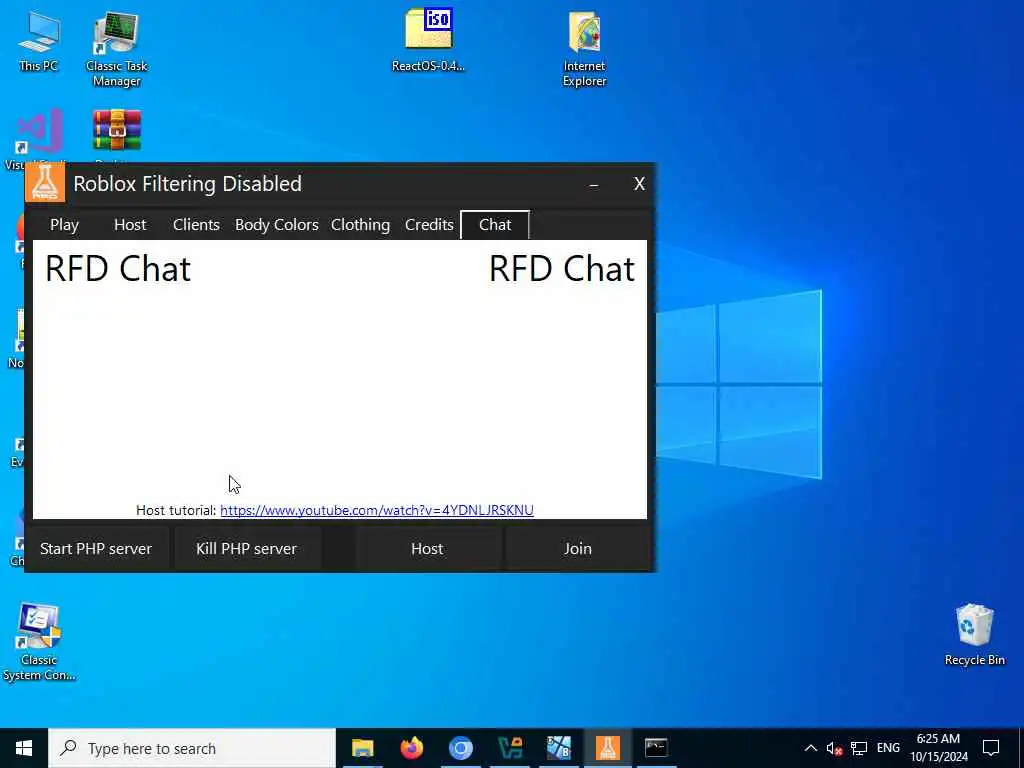Select the ReactOS ISO file icon
Viewport: 1024px width, 768px height.
click(x=428, y=40)
